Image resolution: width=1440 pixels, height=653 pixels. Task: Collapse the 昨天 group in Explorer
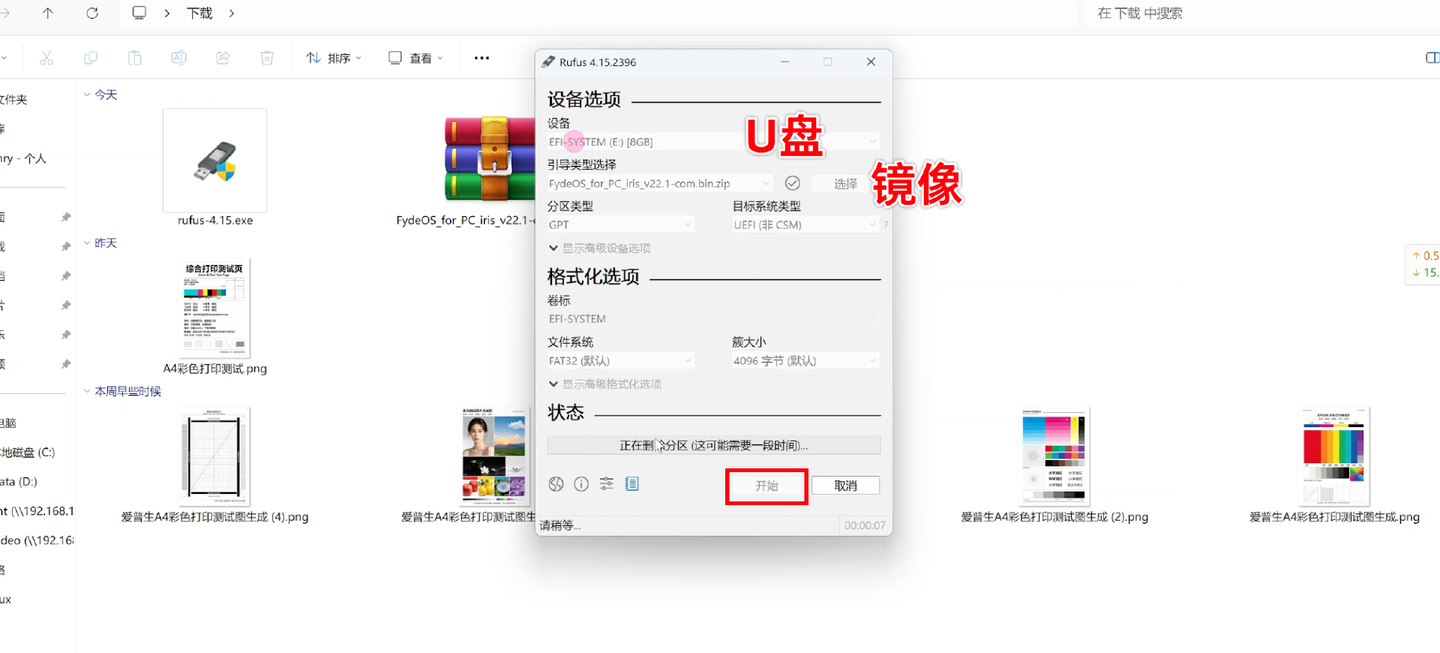tap(86, 243)
